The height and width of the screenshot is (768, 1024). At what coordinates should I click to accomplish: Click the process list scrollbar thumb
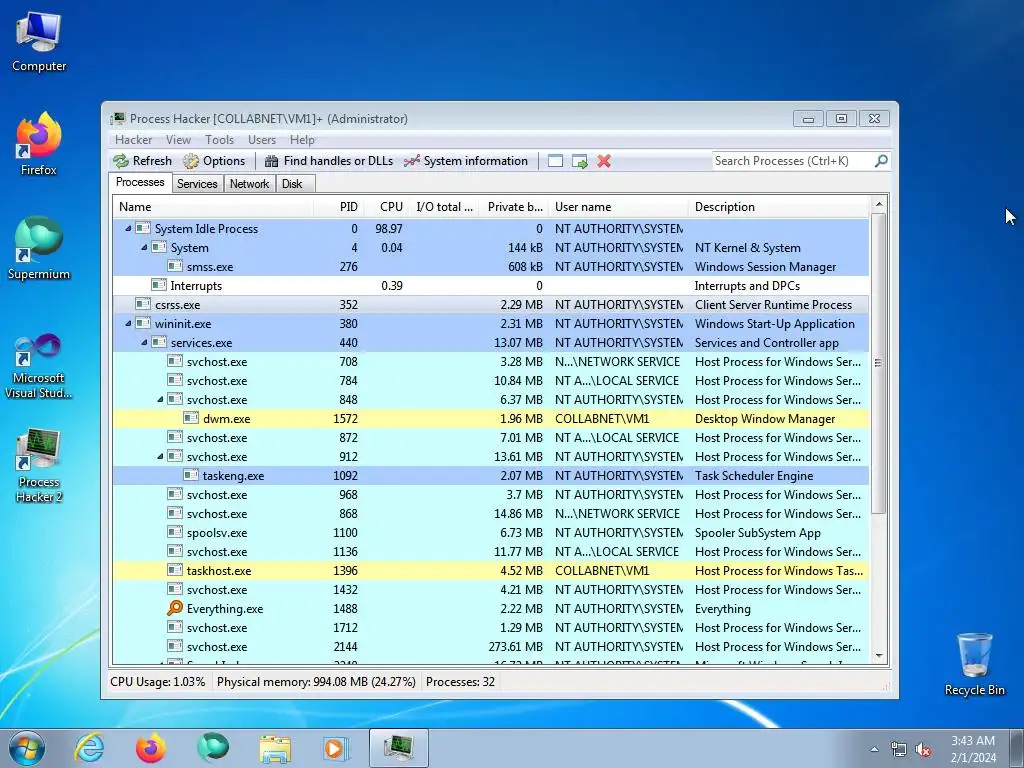click(878, 363)
